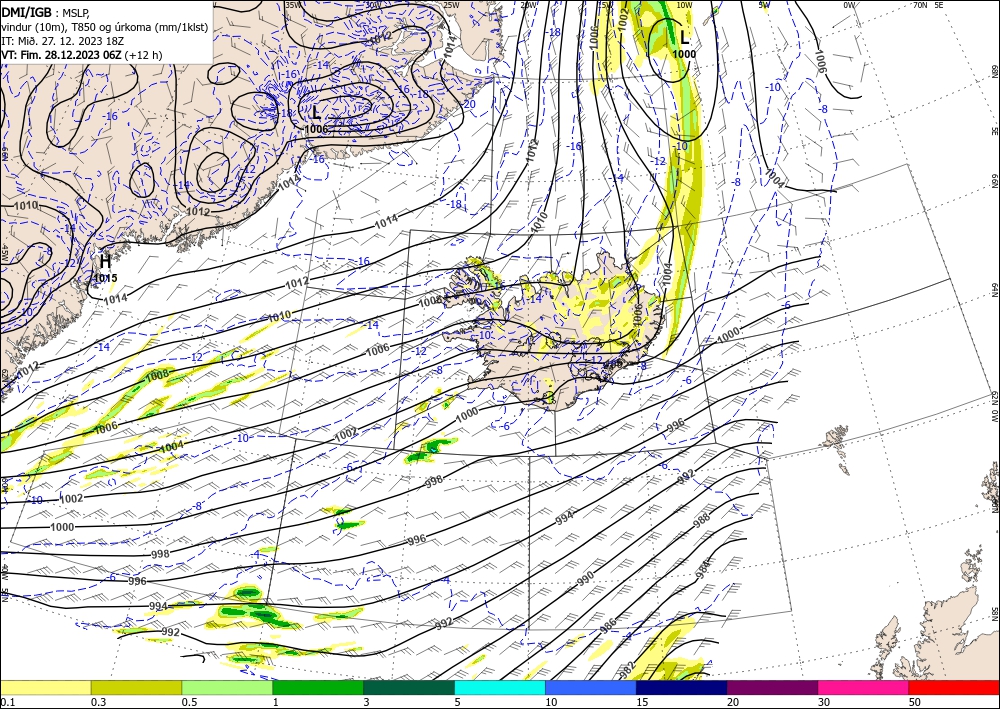Select the pink 30–50 legend color segment
This screenshot has height=709, width=1000.
point(864,687)
